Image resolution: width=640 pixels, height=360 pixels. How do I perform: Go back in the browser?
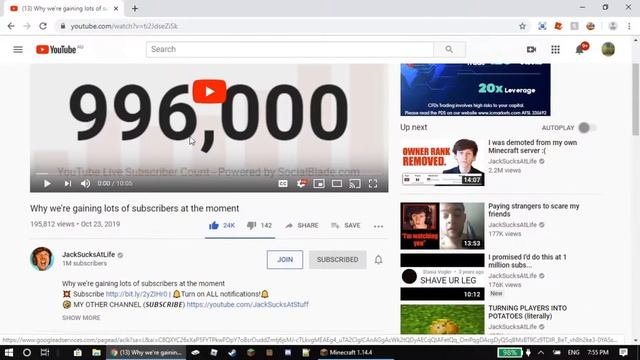point(11,26)
